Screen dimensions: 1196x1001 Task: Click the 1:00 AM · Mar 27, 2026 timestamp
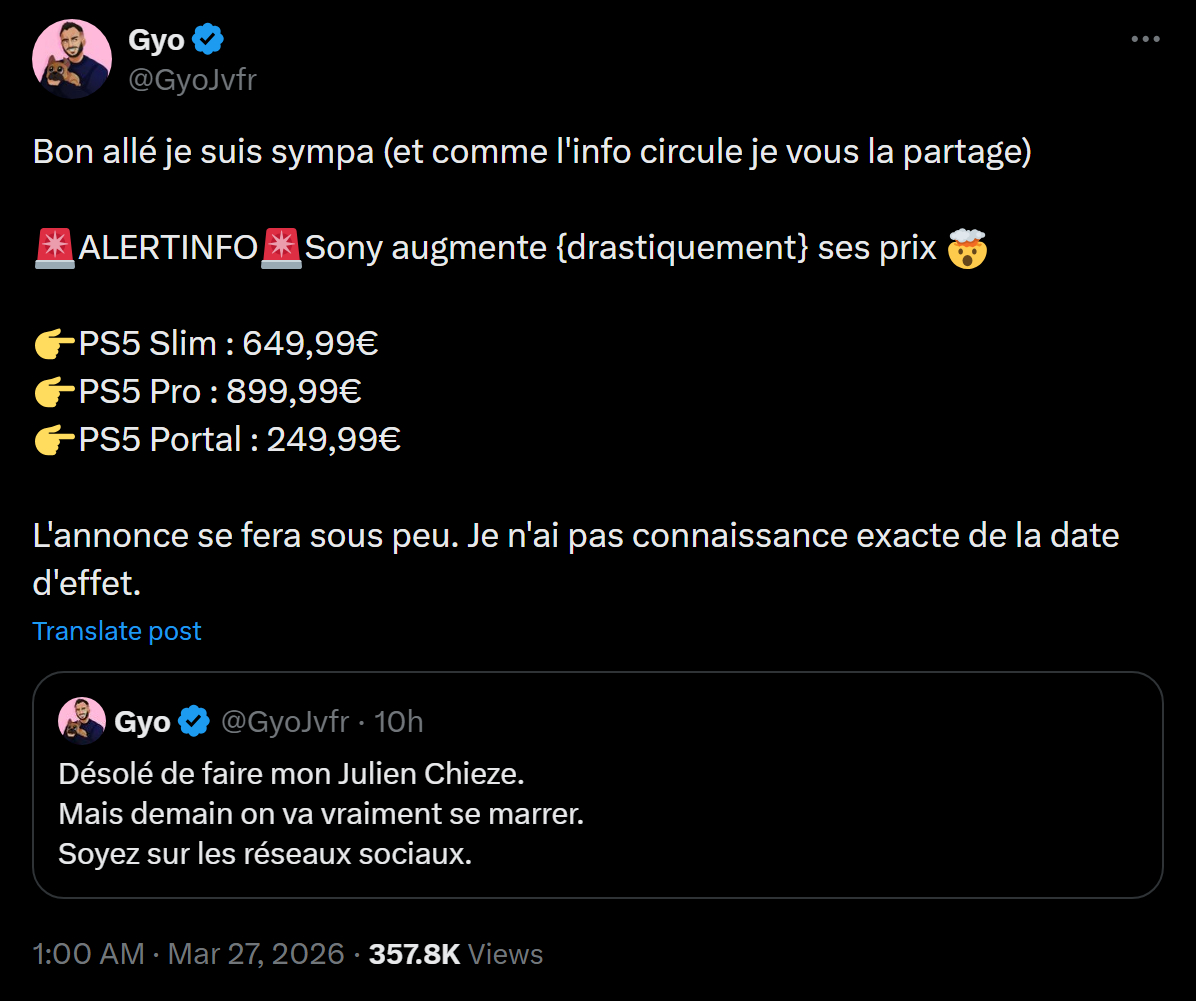coord(188,954)
